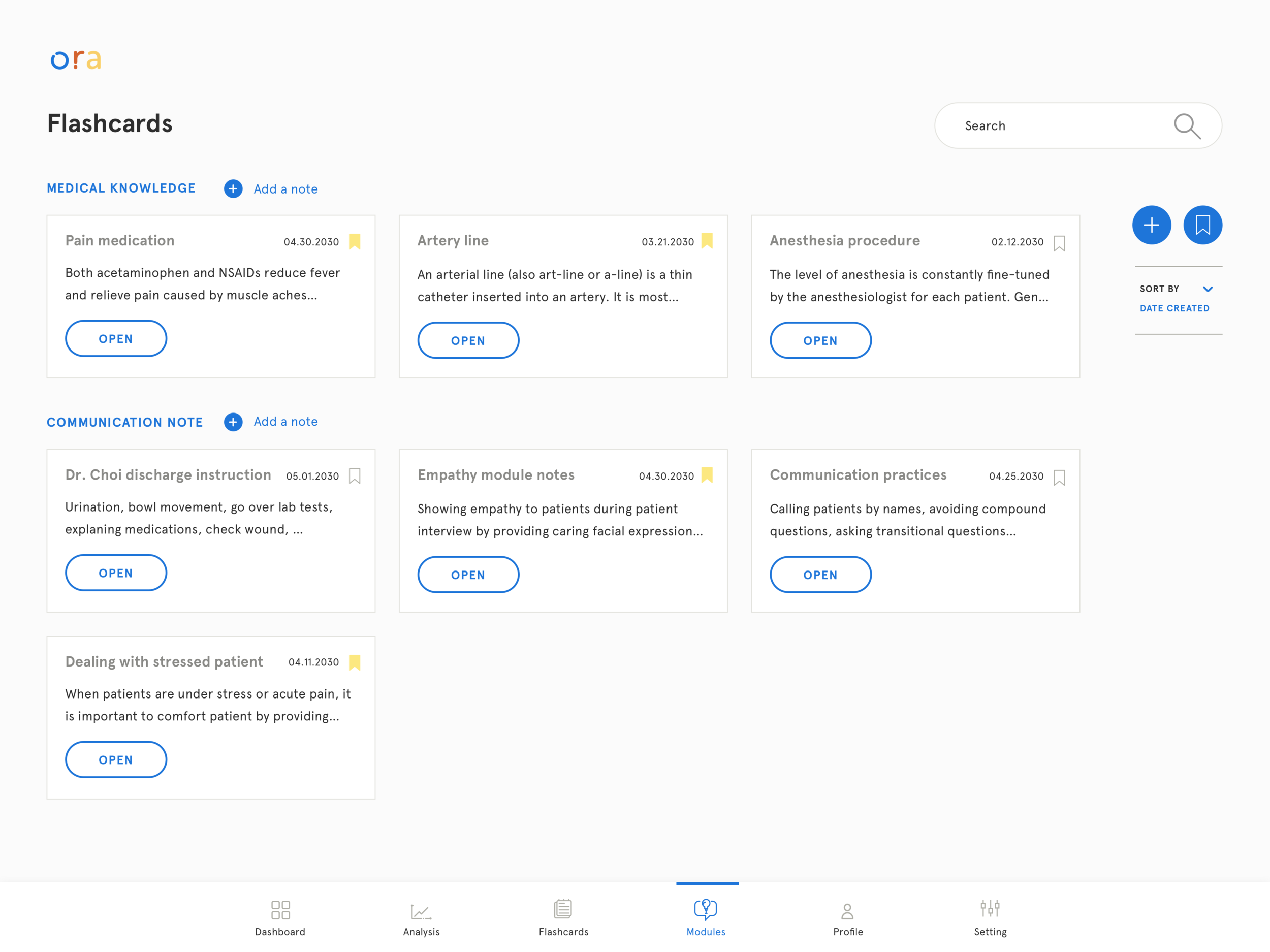This screenshot has width=1270, height=952.
Task: Toggle bookmark on Anesthesia procedure card
Action: click(x=1059, y=243)
